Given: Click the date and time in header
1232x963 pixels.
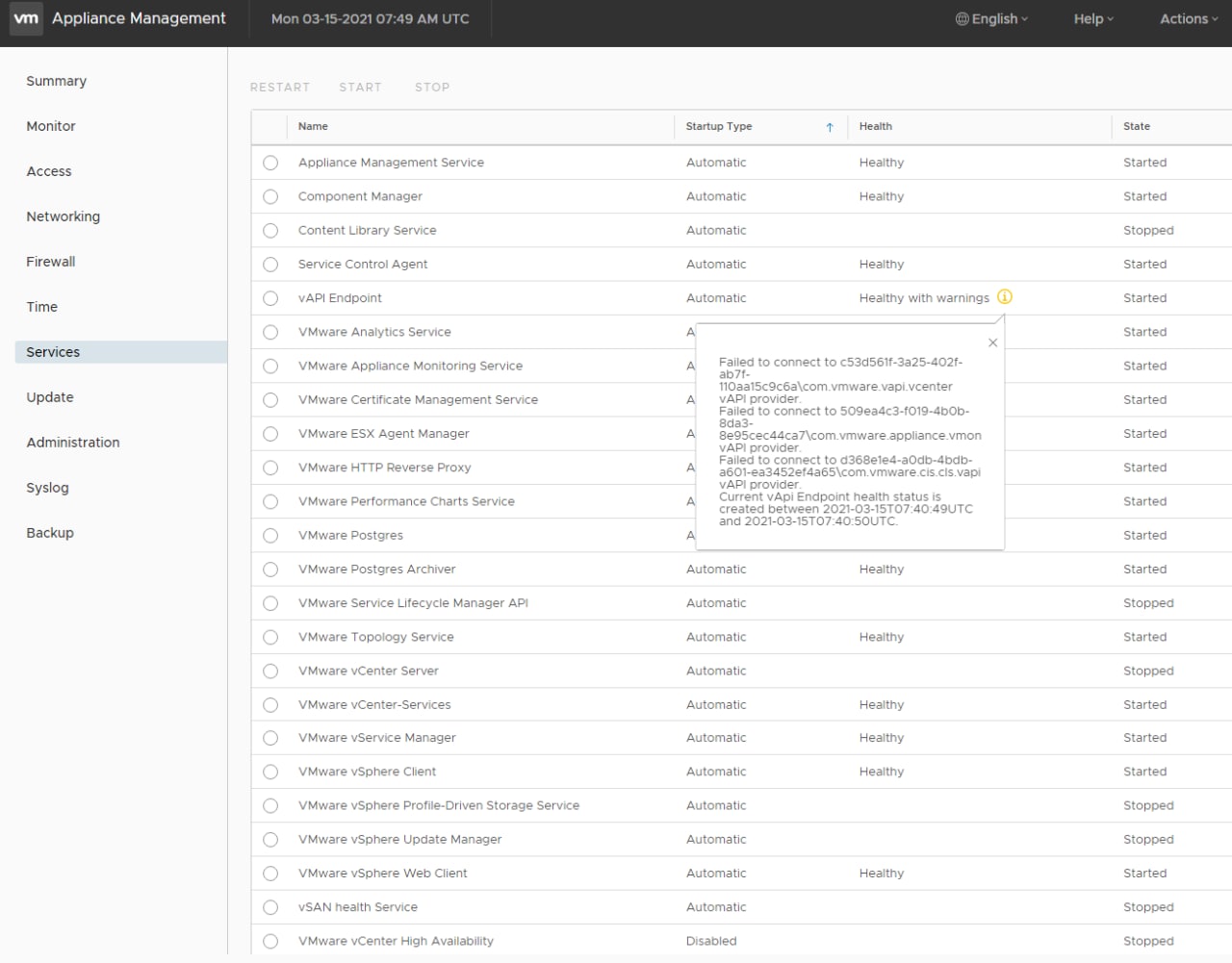Looking at the screenshot, I should click(x=370, y=18).
